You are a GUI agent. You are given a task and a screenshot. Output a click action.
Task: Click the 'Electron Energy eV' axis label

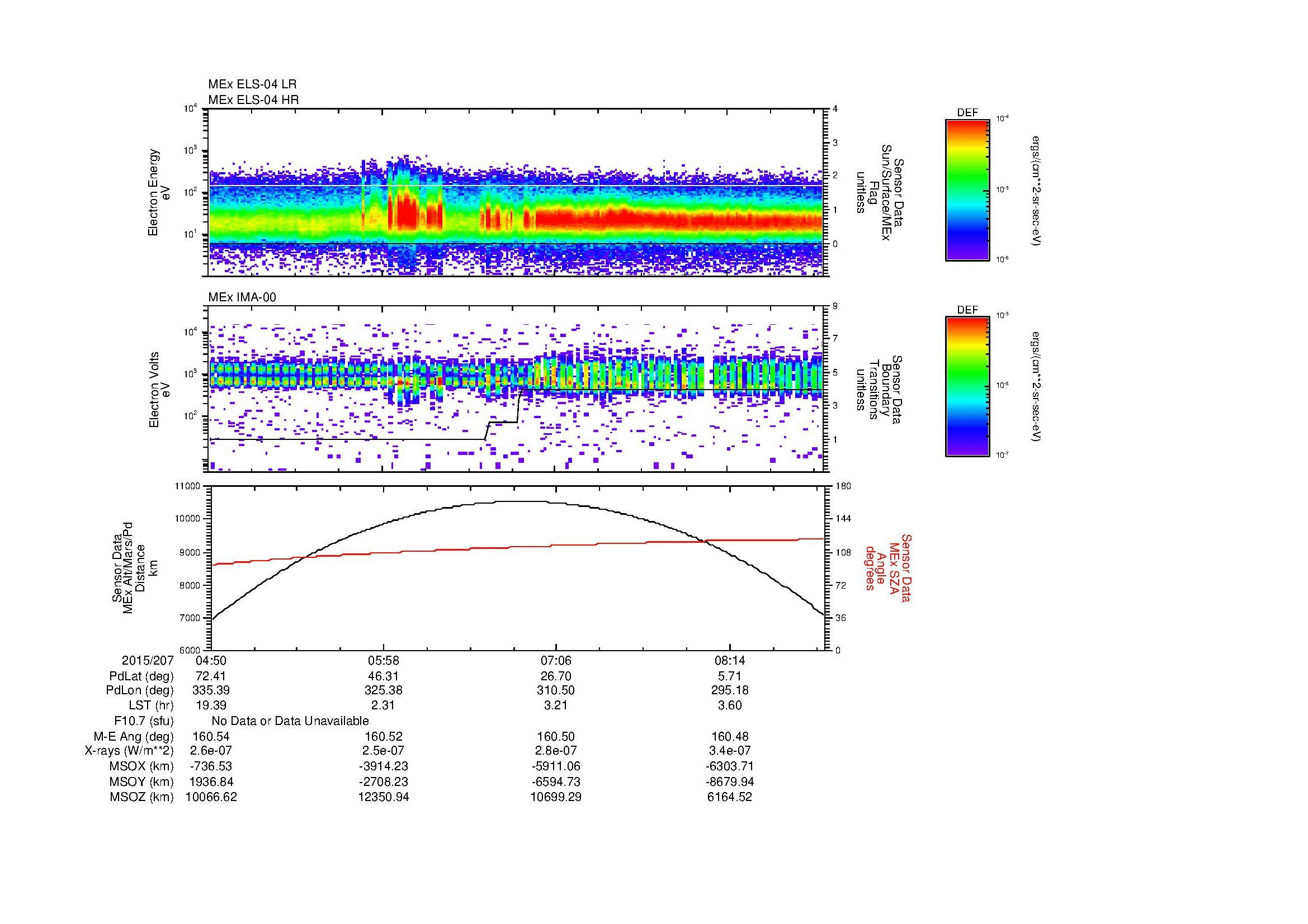click(159, 192)
